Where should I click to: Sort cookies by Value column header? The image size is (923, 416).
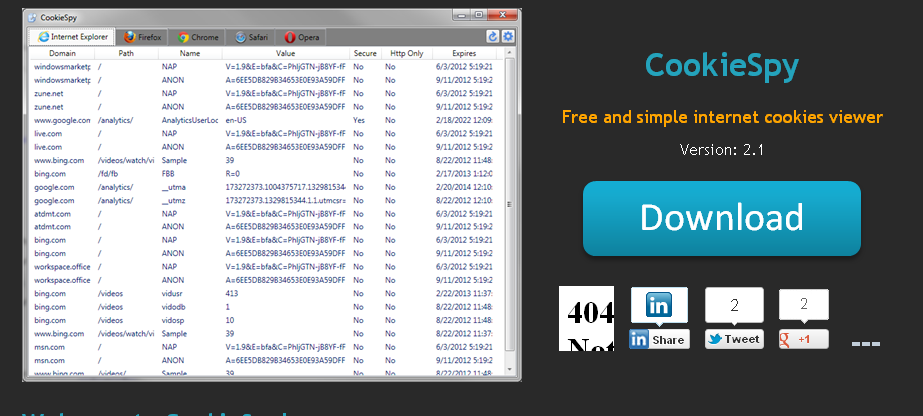285,53
